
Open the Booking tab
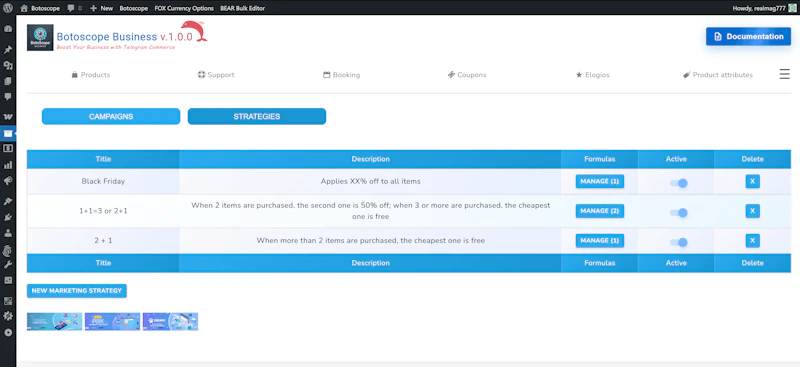click(341, 75)
